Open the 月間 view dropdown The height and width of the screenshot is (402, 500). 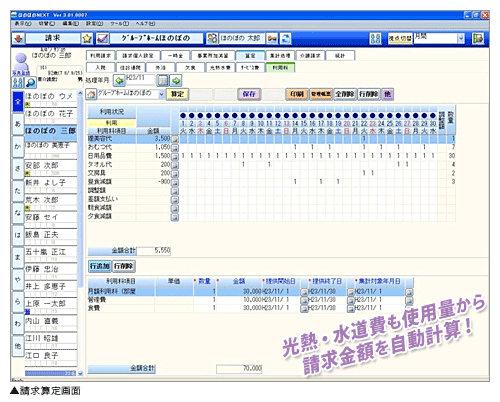pos(461,39)
